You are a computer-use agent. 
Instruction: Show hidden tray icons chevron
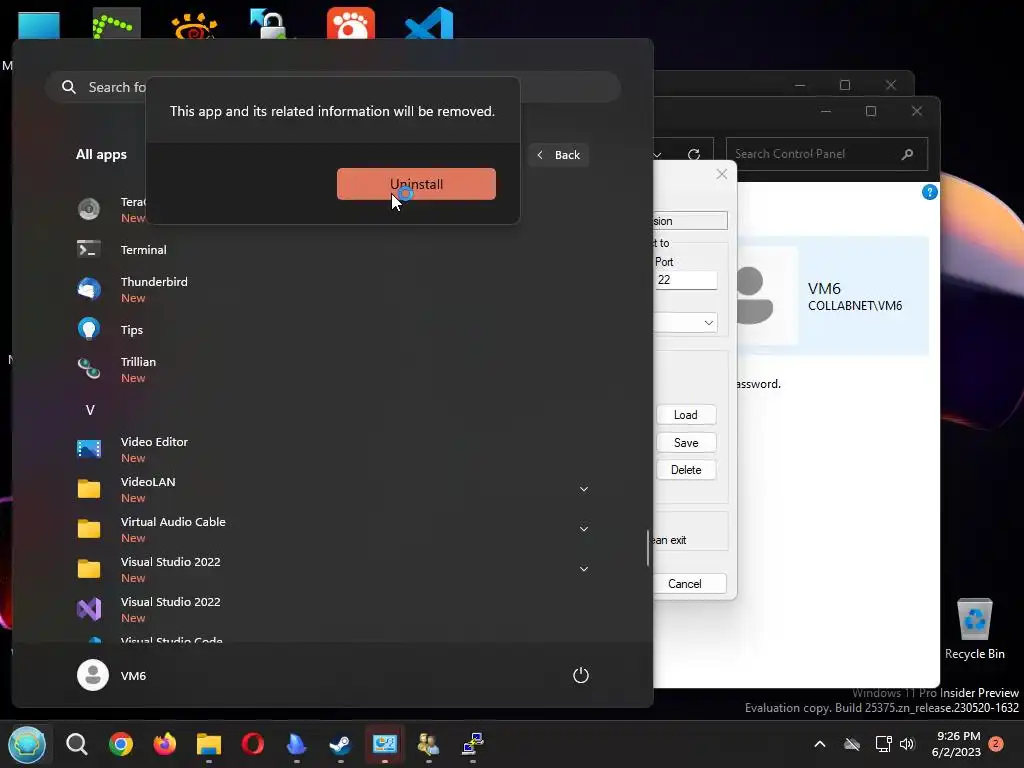(820, 744)
